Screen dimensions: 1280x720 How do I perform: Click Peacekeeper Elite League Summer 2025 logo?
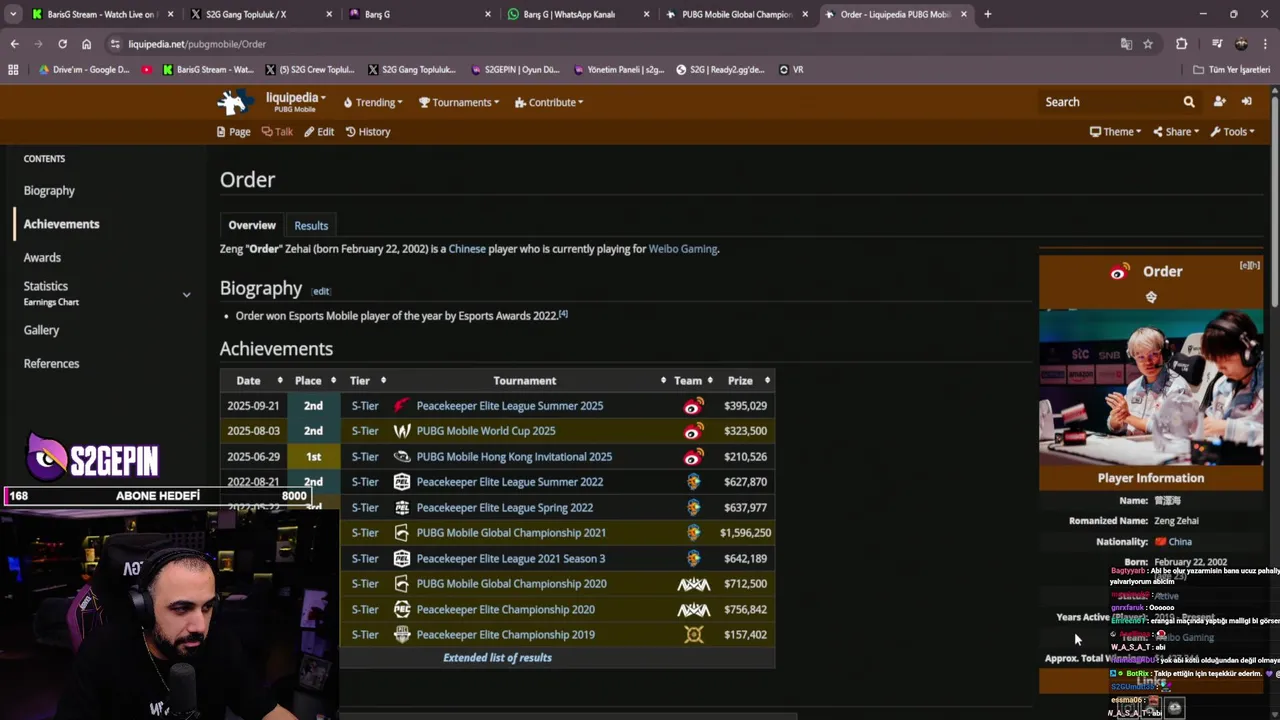(x=401, y=406)
